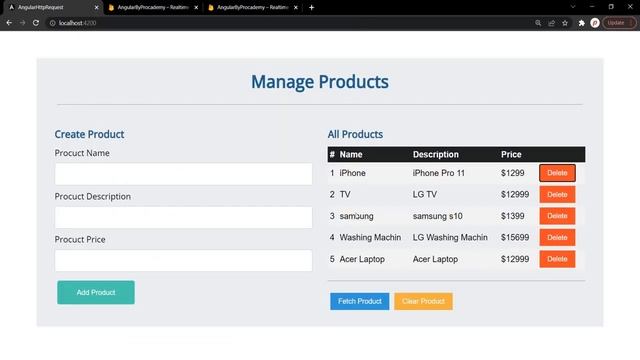Click the Fetch Product button
This screenshot has height=360, width=640.
[x=360, y=301]
